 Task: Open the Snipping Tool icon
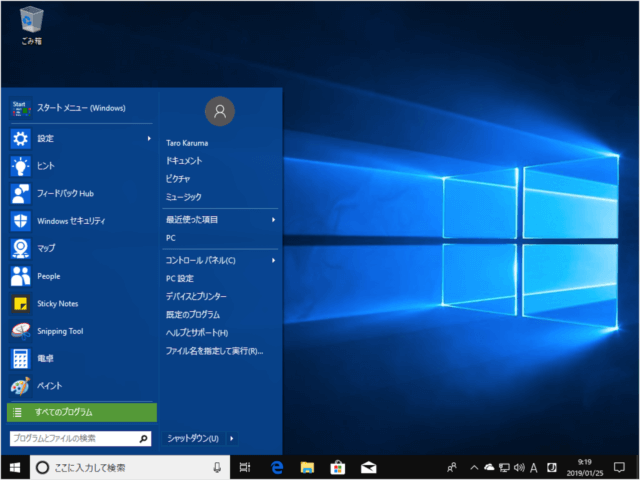tap(20, 331)
